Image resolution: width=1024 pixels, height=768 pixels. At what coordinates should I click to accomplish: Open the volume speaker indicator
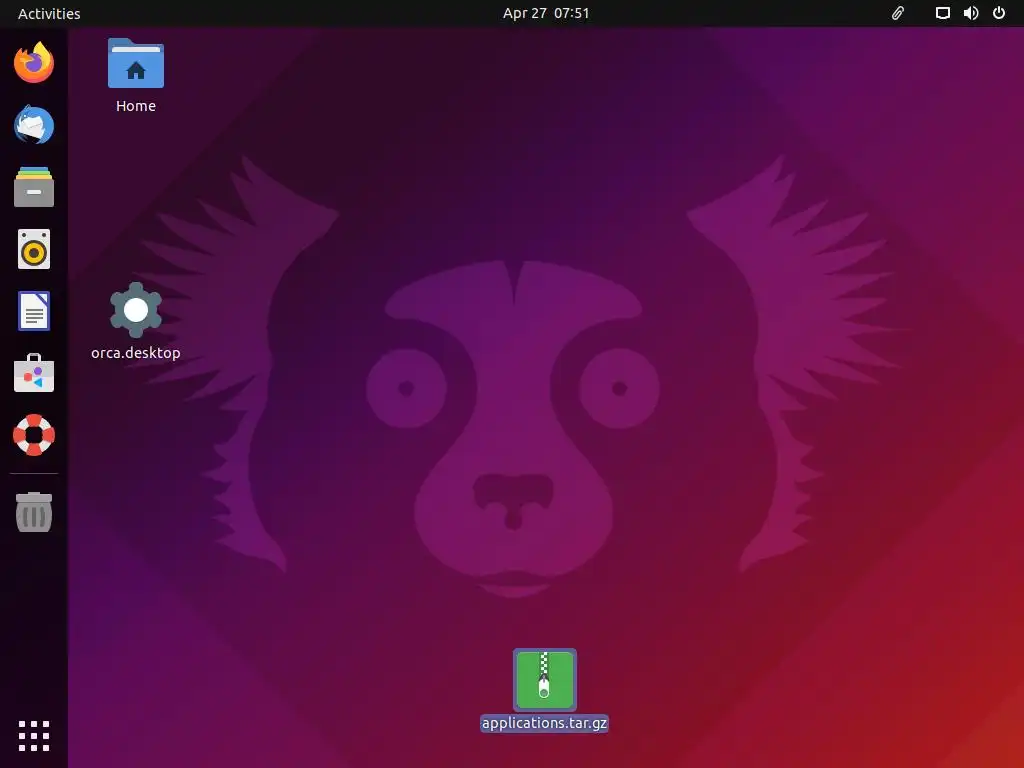point(971,13)
